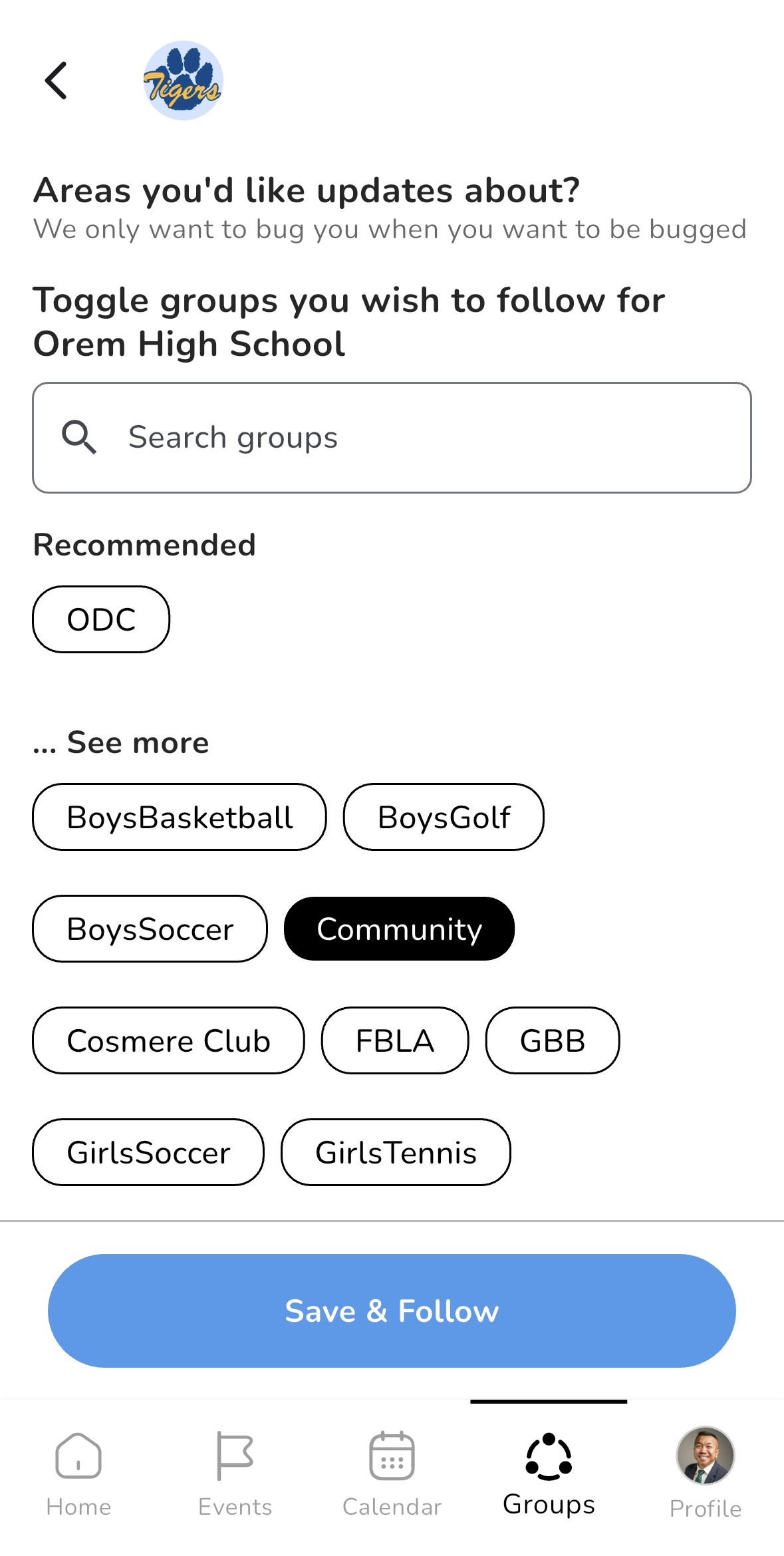
Task: Toggle the BoysBasketball group
Action: [180, 817]
